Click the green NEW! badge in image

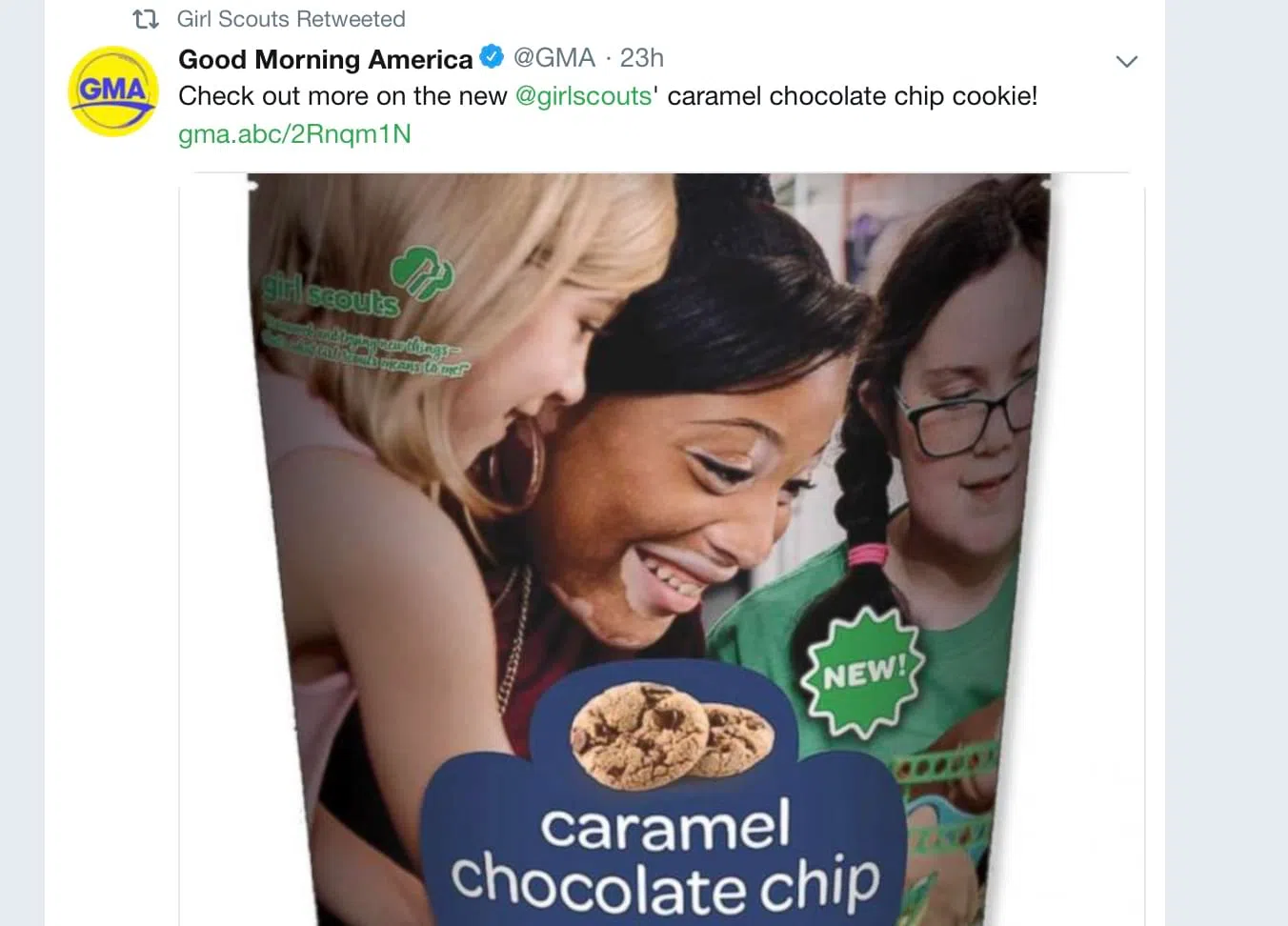click(x=863, y=673)
